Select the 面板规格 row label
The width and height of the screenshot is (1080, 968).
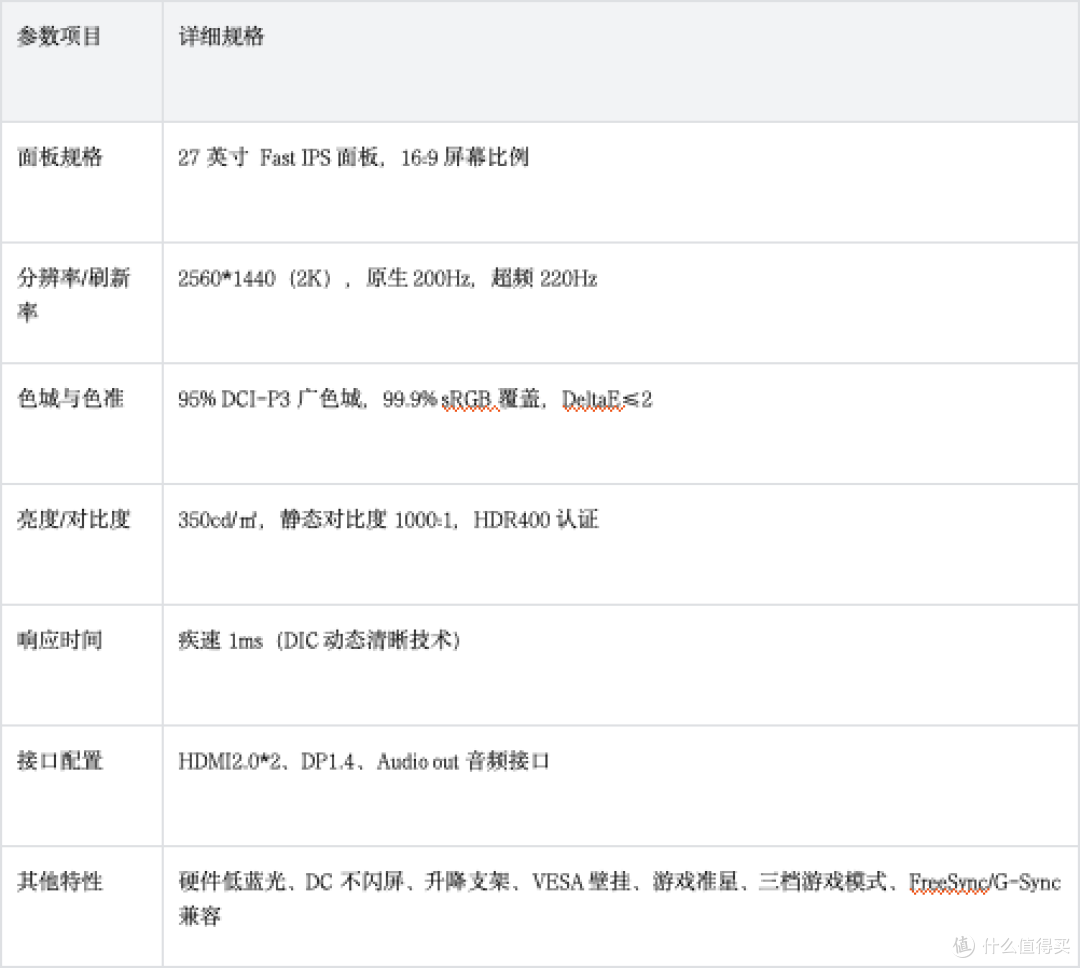[x=59, y=156]
